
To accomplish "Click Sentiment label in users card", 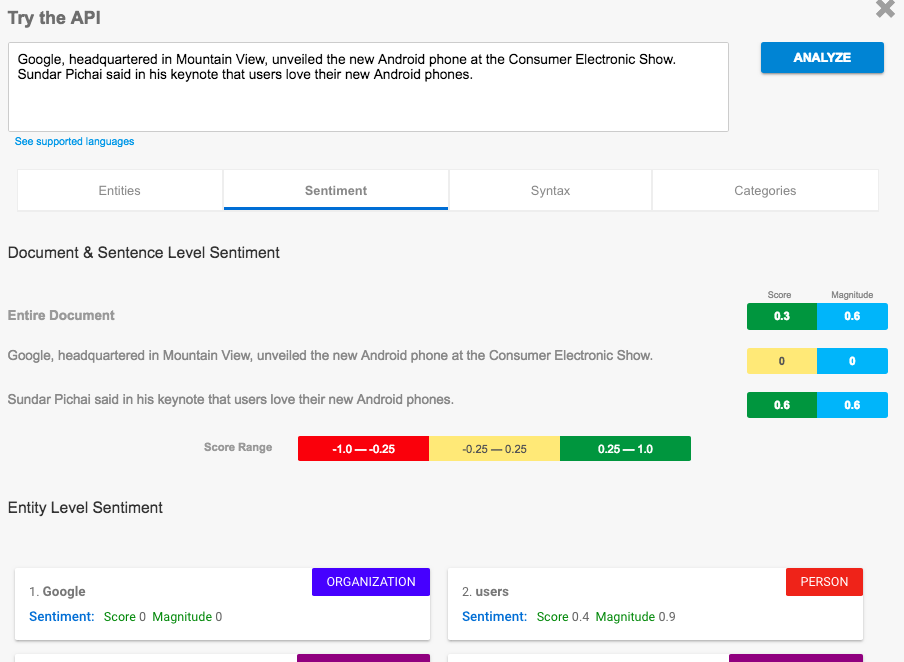I will pos(495,616).
